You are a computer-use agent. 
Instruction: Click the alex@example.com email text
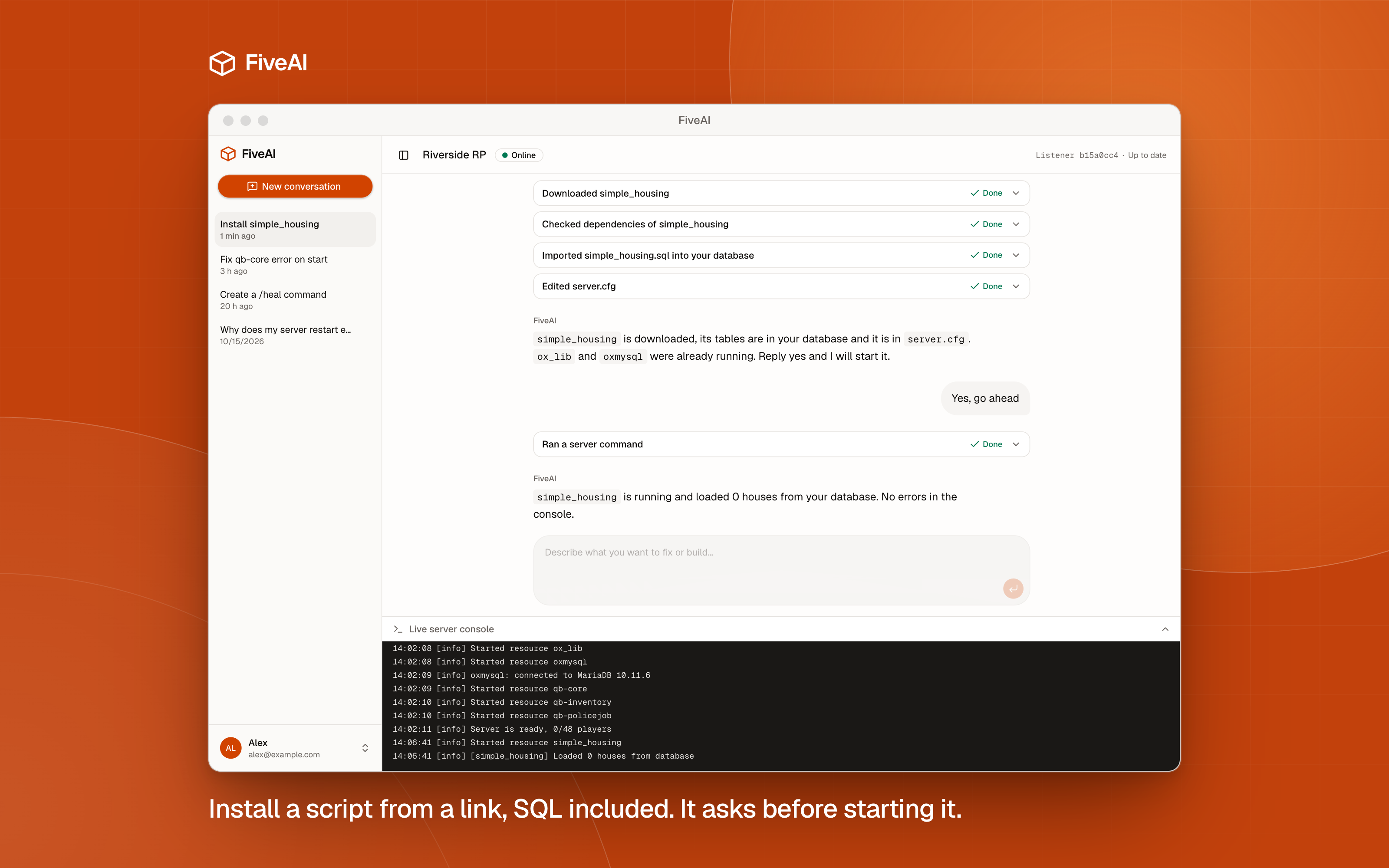[284, 754]
